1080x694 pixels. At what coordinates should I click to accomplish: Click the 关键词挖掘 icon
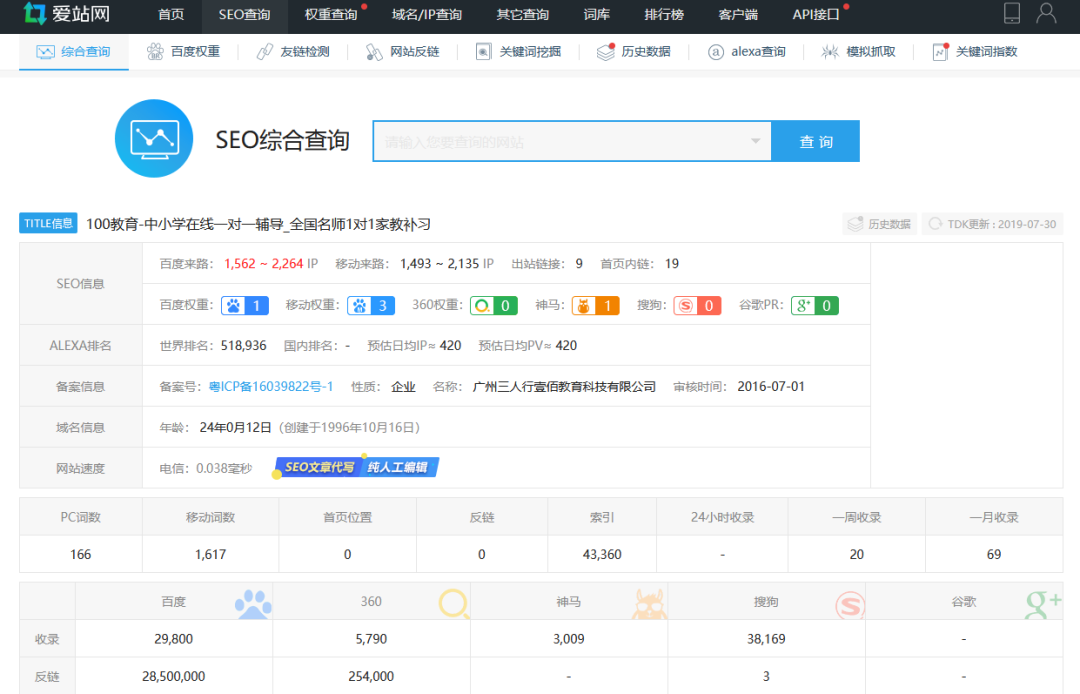tap(484, 52)
